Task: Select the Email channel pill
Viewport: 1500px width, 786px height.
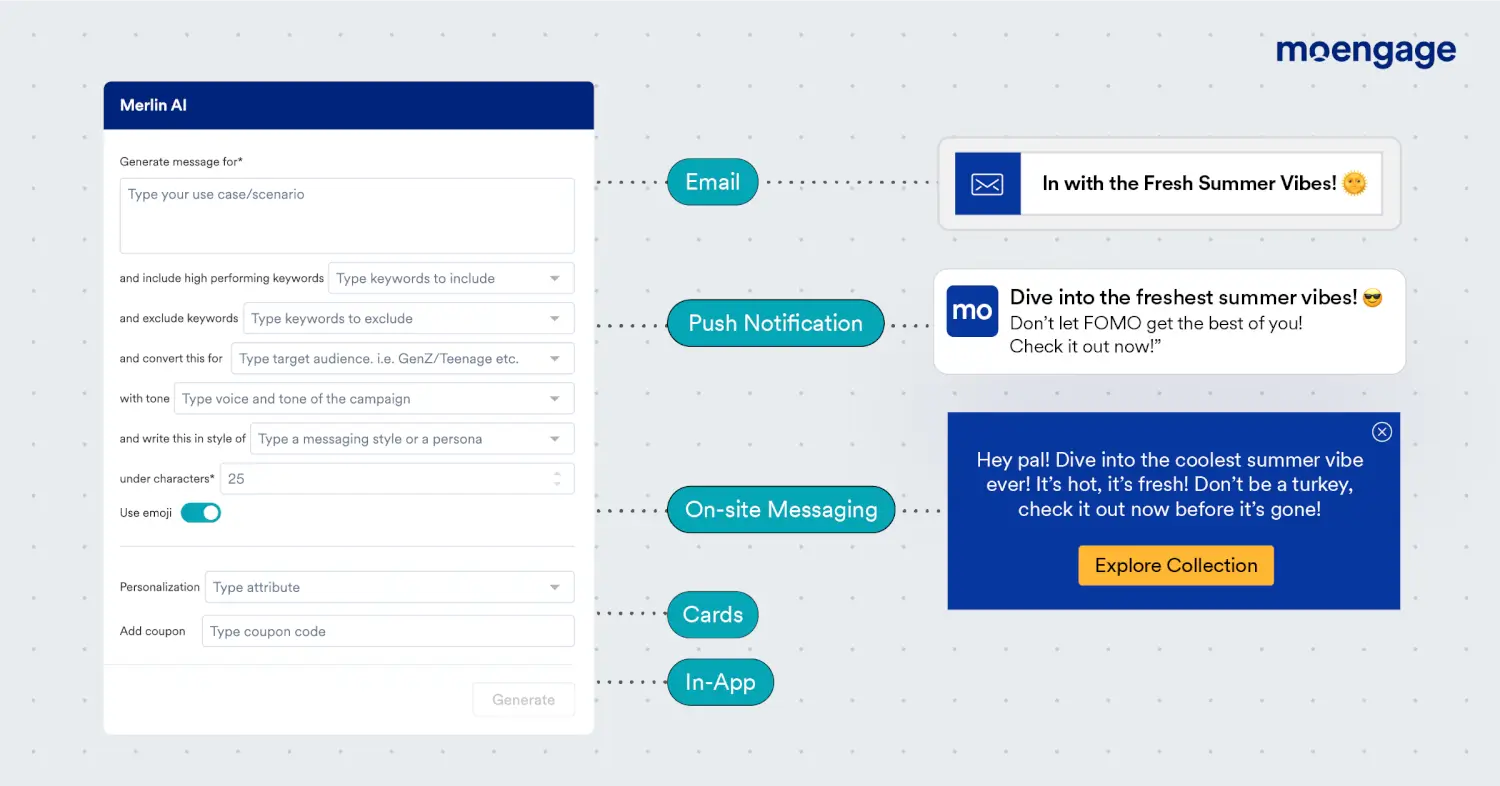Action: [x=712, y=182]
